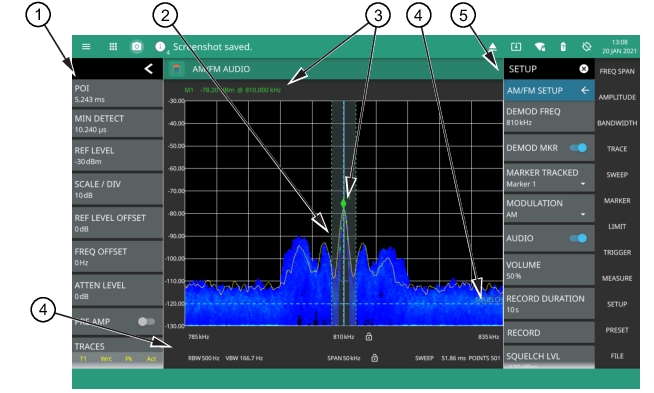Toggle the AUDIO switch off
The height and width of the screenshot is (393, 654).
coord(579,238)
